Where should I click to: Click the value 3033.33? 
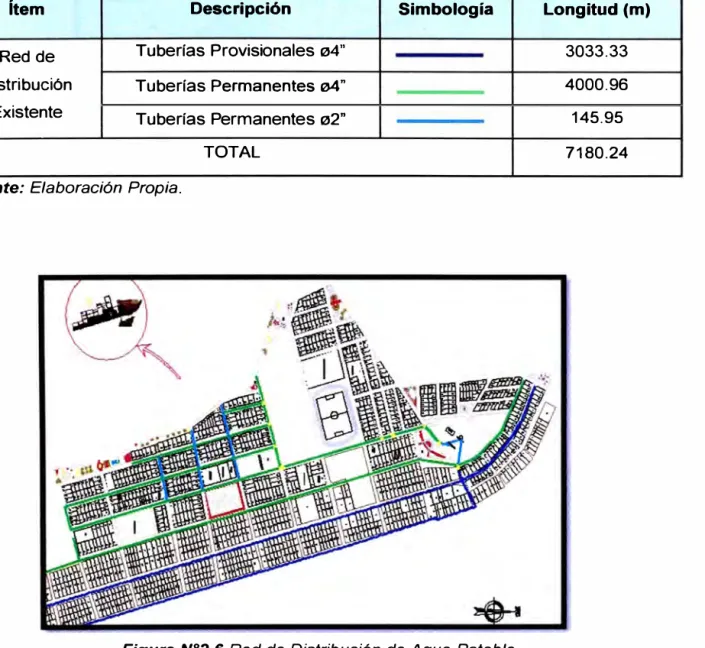coord(596,51)
